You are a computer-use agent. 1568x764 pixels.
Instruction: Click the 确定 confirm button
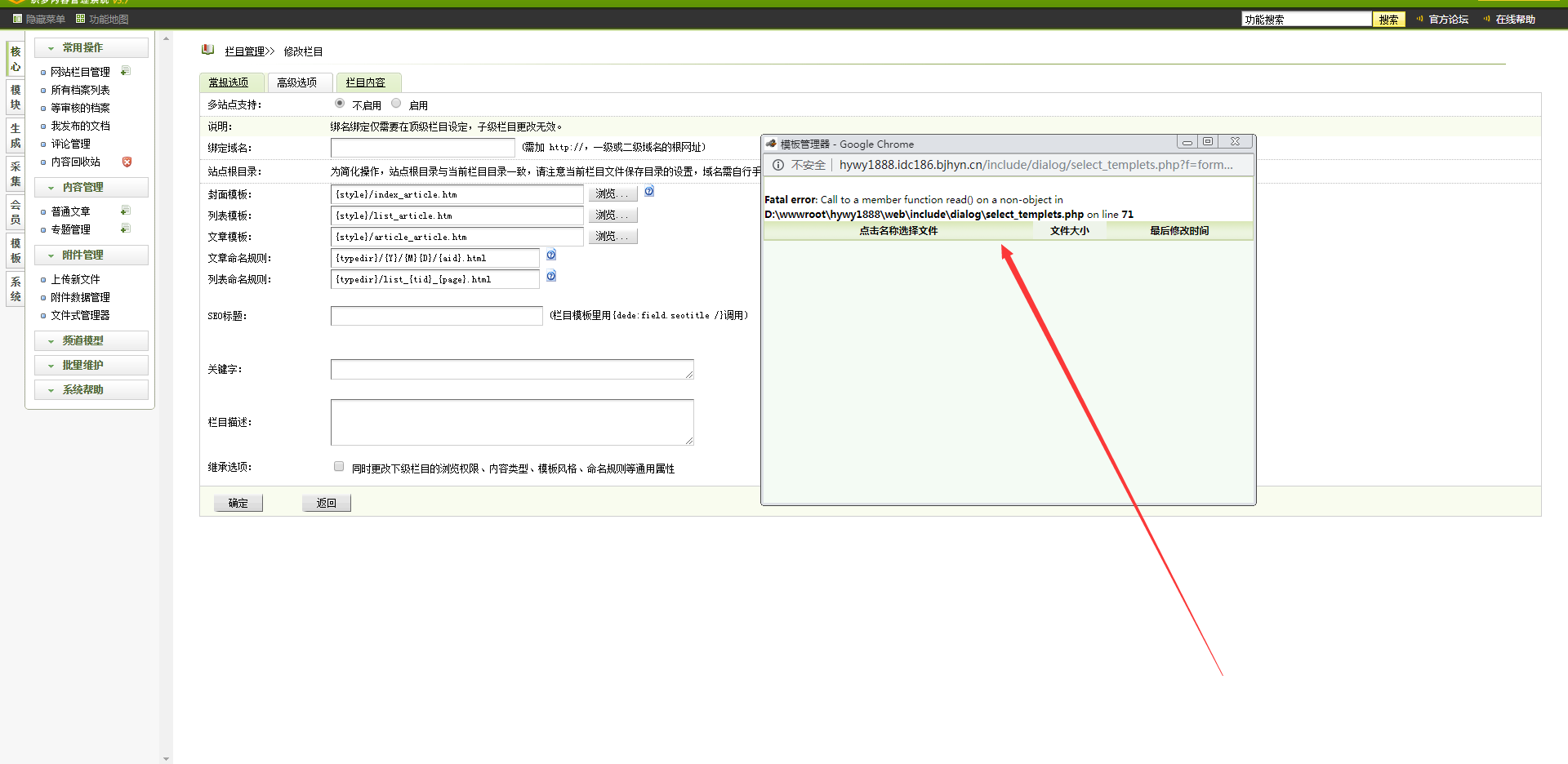point(238,504)
